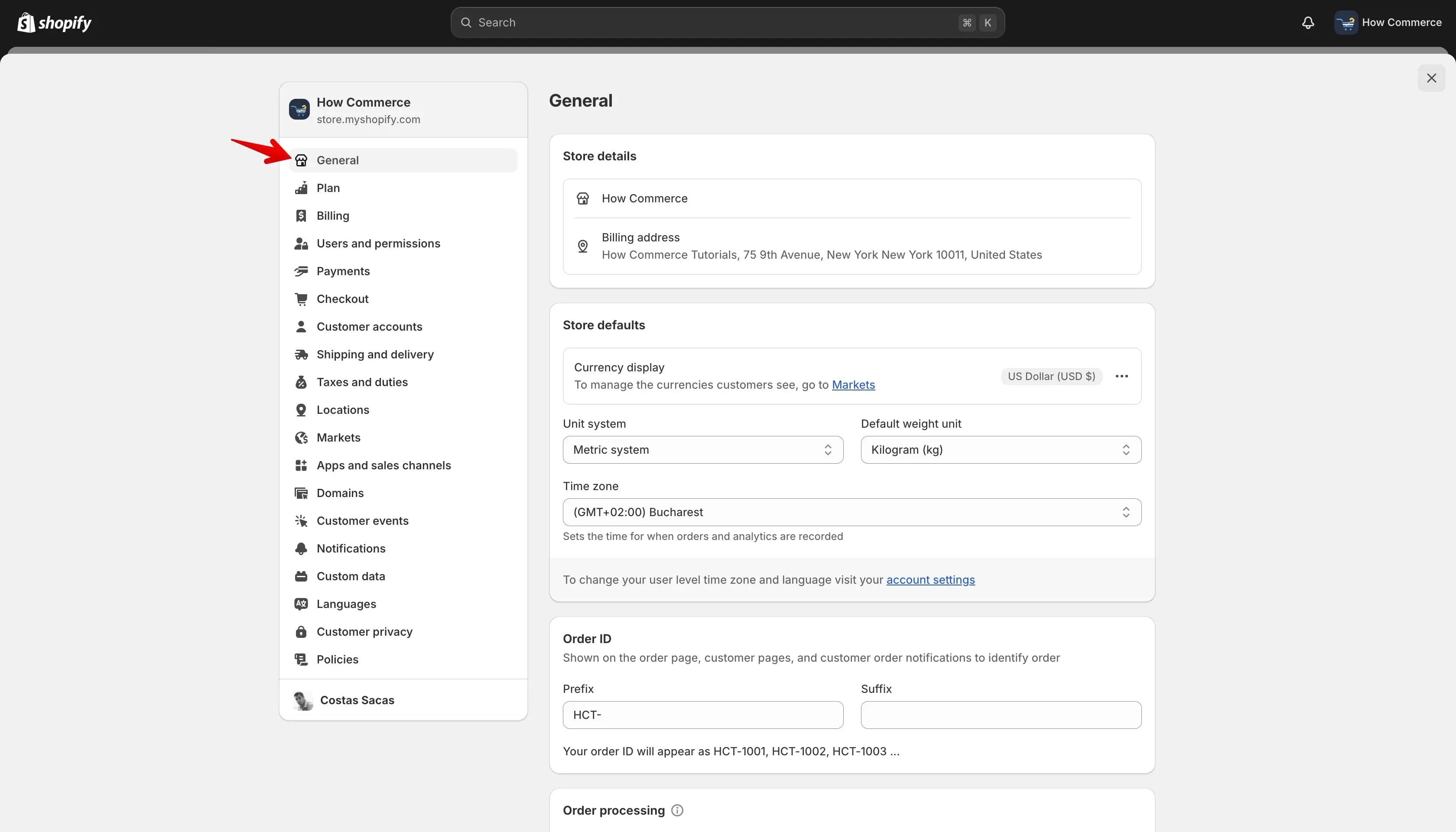Click the How Commerce store name row
This screenshot has width=1456, height=832.
click(x=852, y=199)
